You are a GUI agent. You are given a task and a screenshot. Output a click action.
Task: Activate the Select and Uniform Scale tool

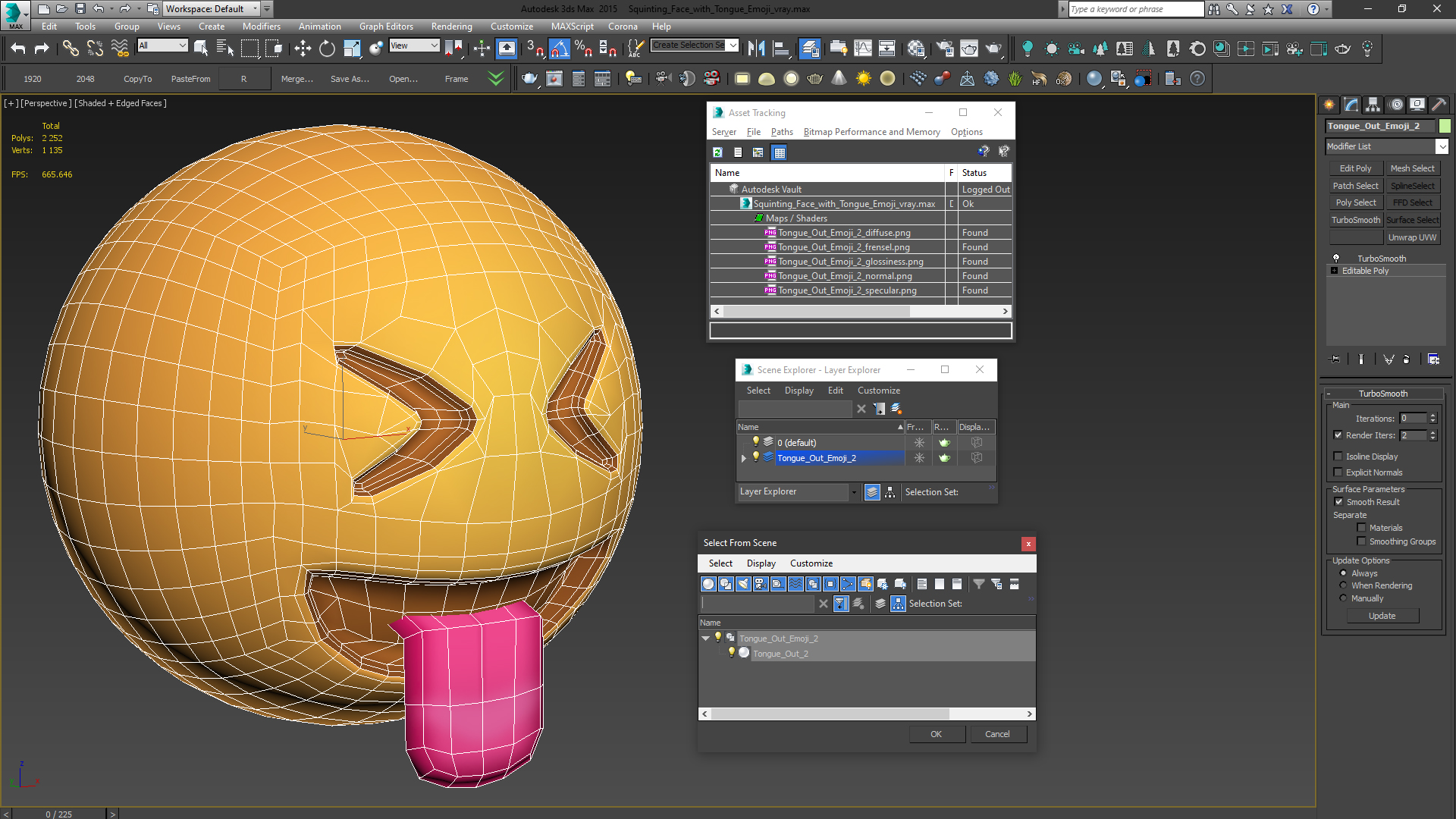(x=352, y=49)
